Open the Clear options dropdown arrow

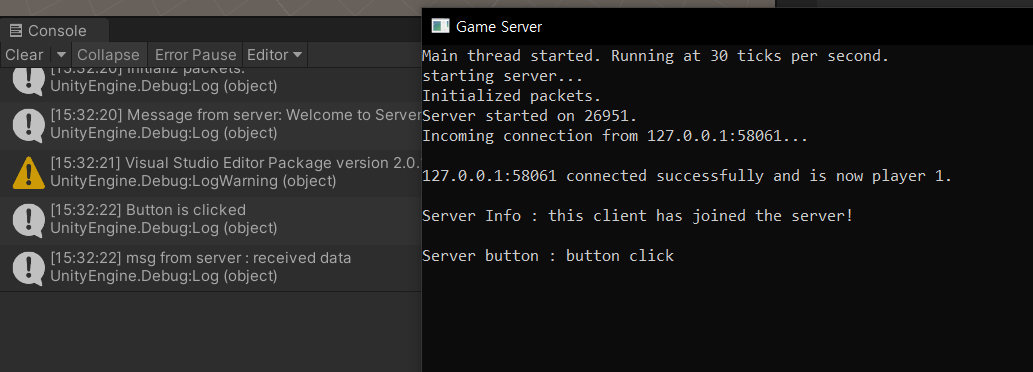click(x=61, y=55)
